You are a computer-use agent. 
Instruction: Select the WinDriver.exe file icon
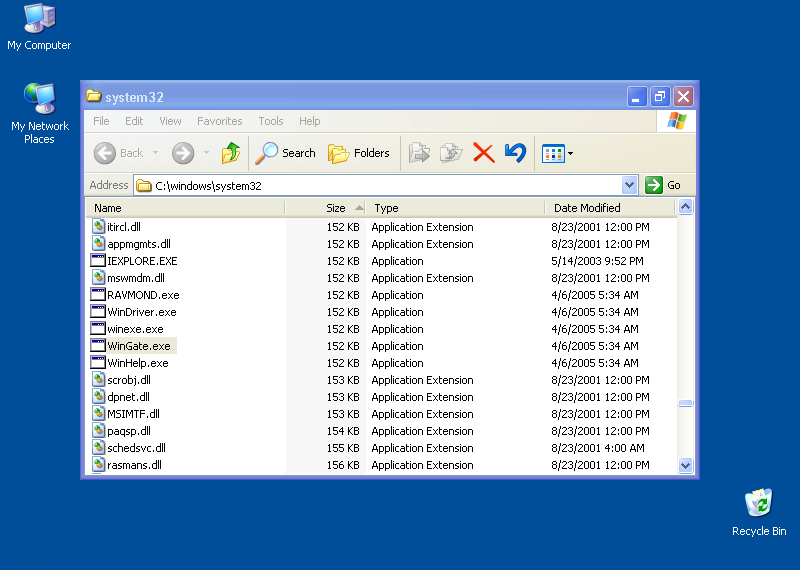click(98, 312)
